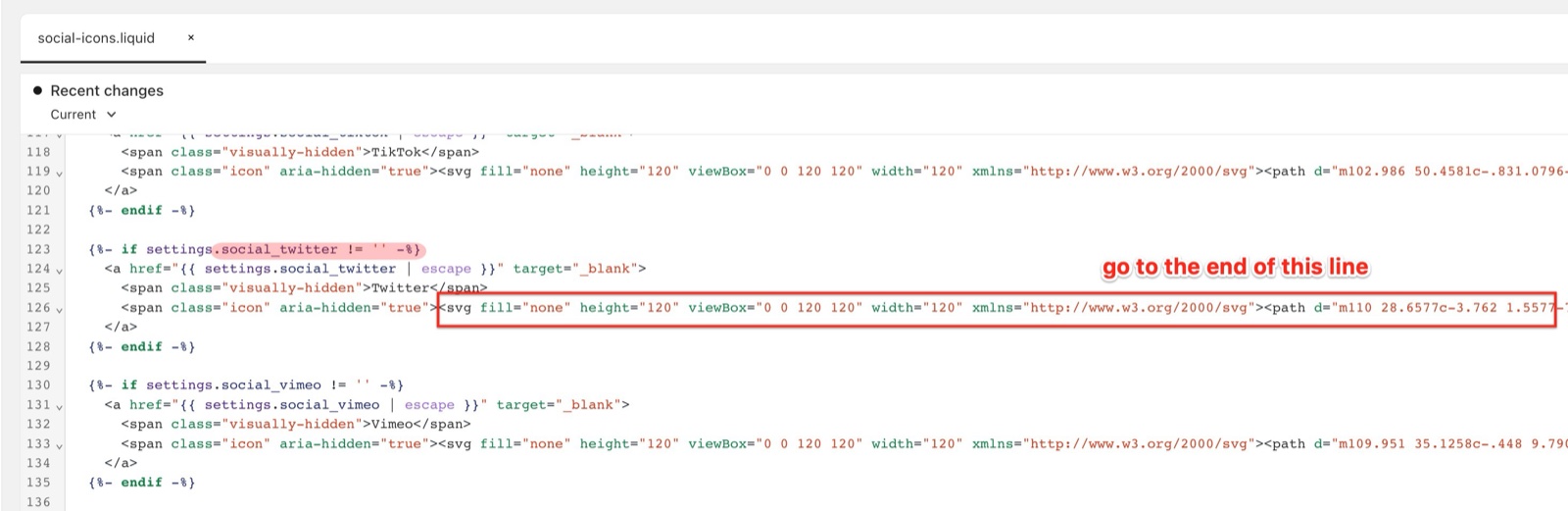1568x511 pixels.
Task: Click the TikTok visually-hidden span text
Action: tap(300, 152)
